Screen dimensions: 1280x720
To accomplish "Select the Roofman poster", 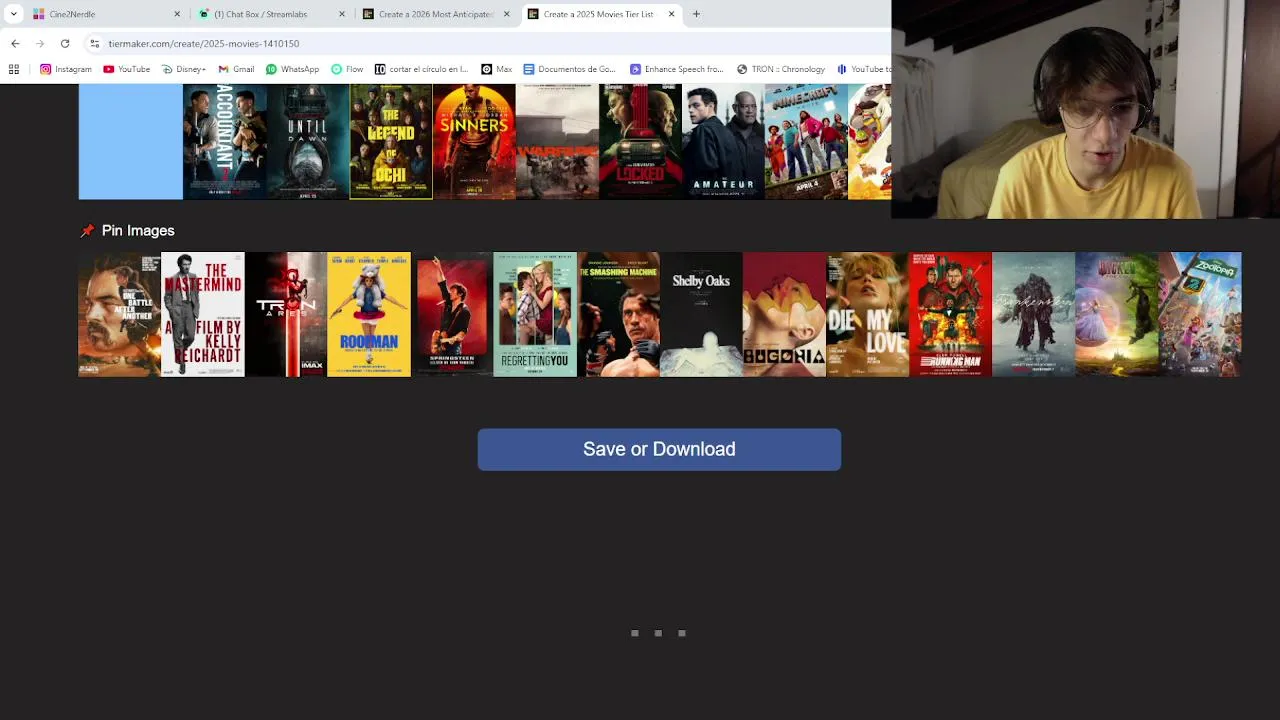I will tap(369, 314).
